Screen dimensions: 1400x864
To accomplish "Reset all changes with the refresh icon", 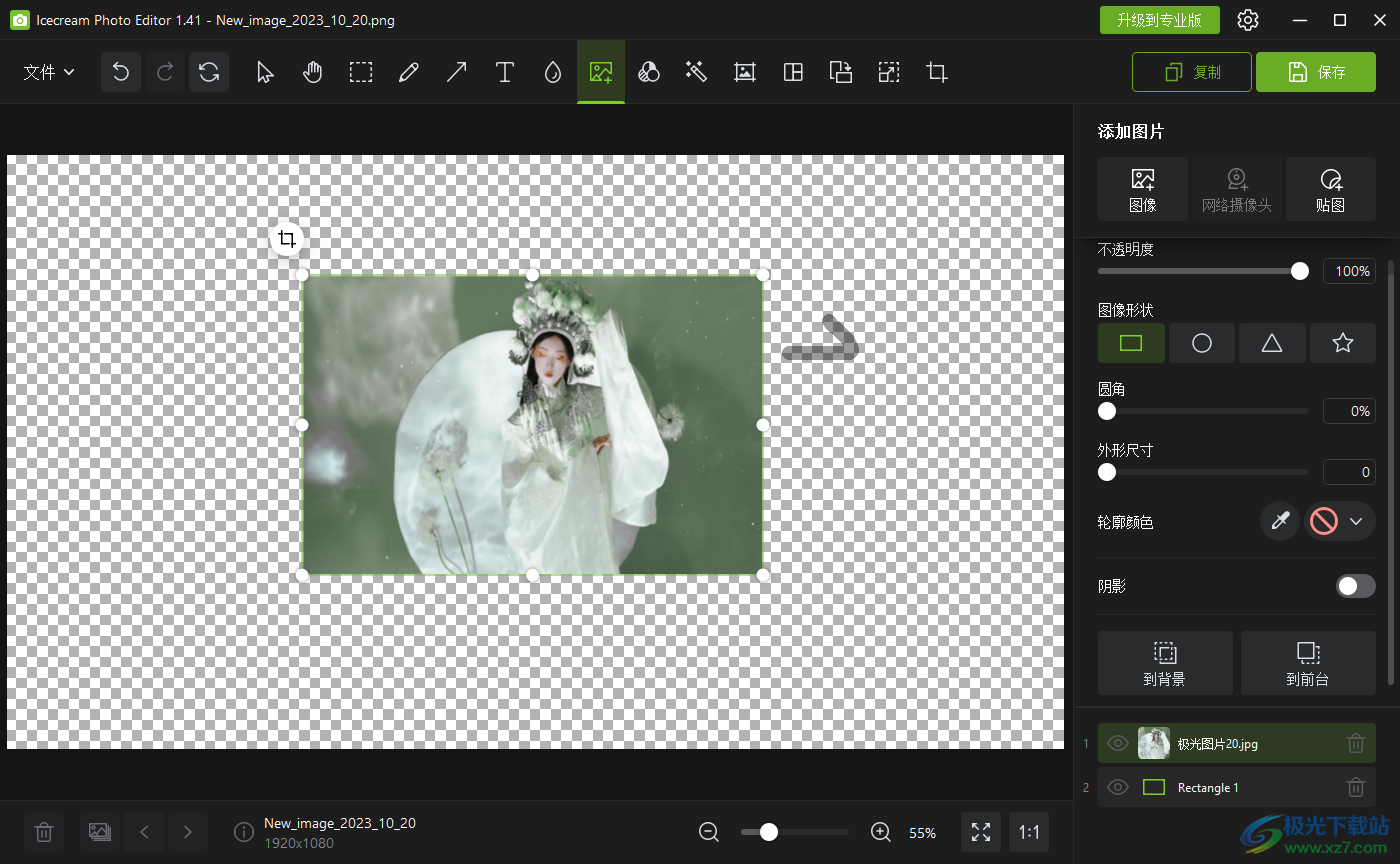I will pos(209,72).
